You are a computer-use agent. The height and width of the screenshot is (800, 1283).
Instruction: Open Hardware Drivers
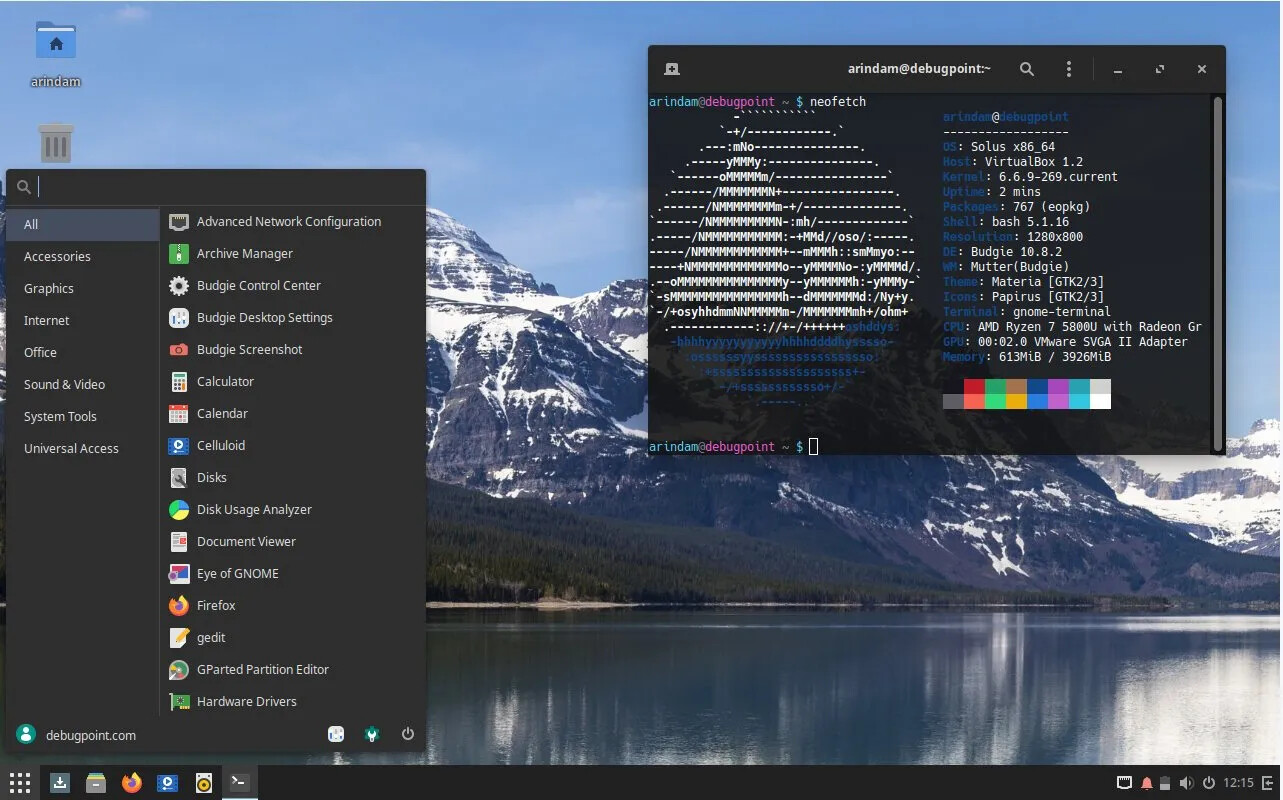coord(292,701)
